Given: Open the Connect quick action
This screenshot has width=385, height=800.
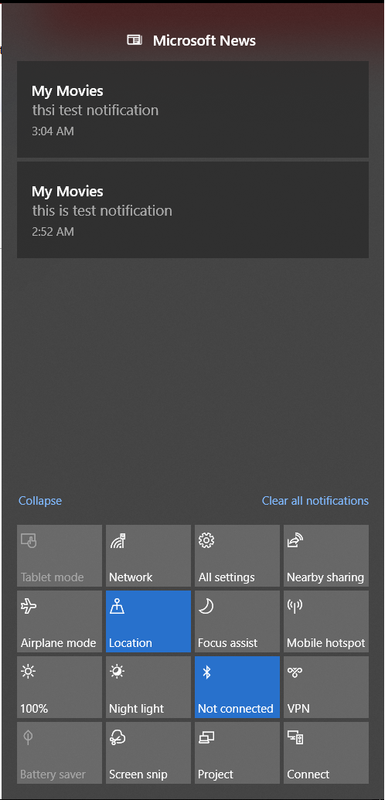Looking at the screenshot, I should [x=326, y=753].
